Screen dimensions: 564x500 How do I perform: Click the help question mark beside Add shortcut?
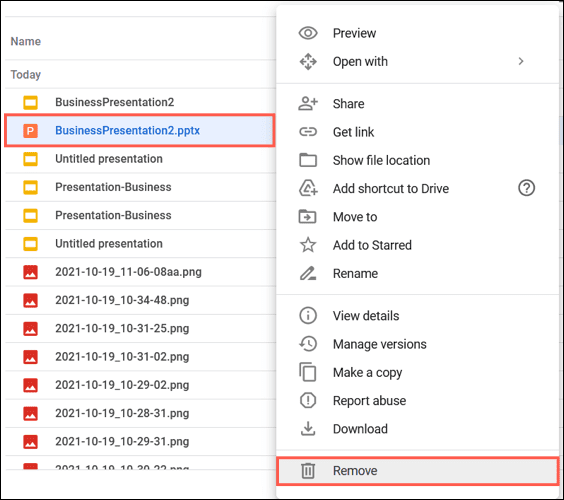coord(526,188)
